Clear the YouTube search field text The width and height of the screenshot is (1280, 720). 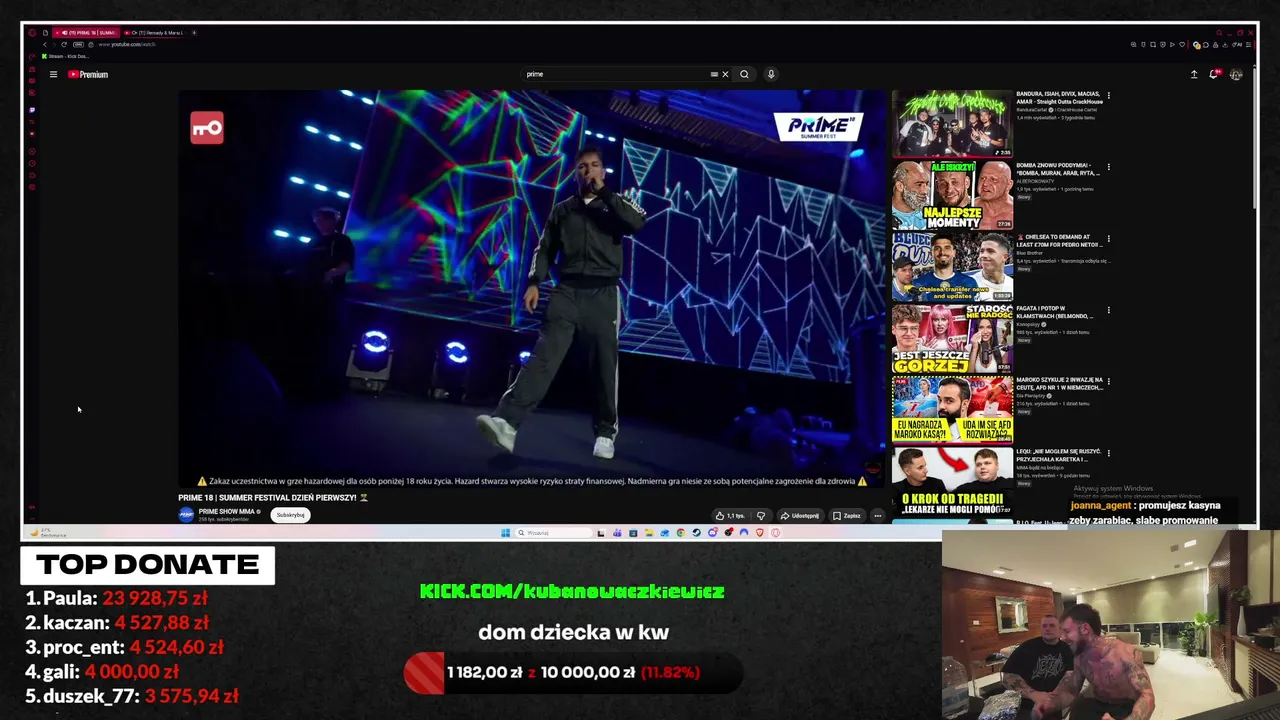725,74
